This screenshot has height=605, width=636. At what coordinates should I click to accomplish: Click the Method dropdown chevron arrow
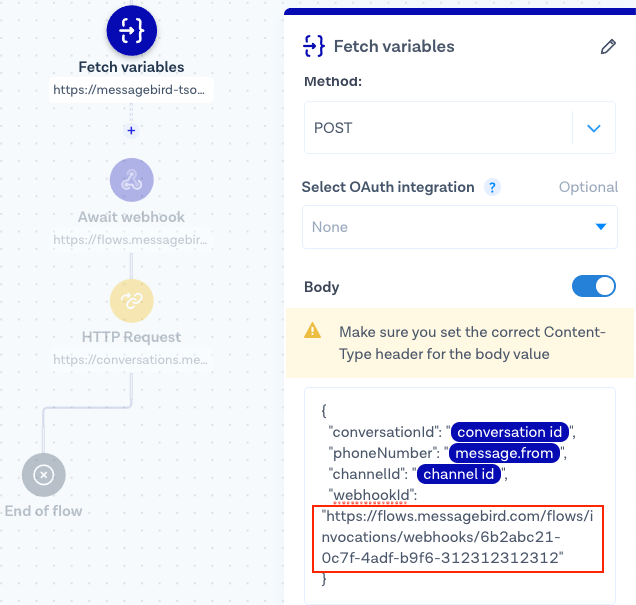(x=594, y=128)
